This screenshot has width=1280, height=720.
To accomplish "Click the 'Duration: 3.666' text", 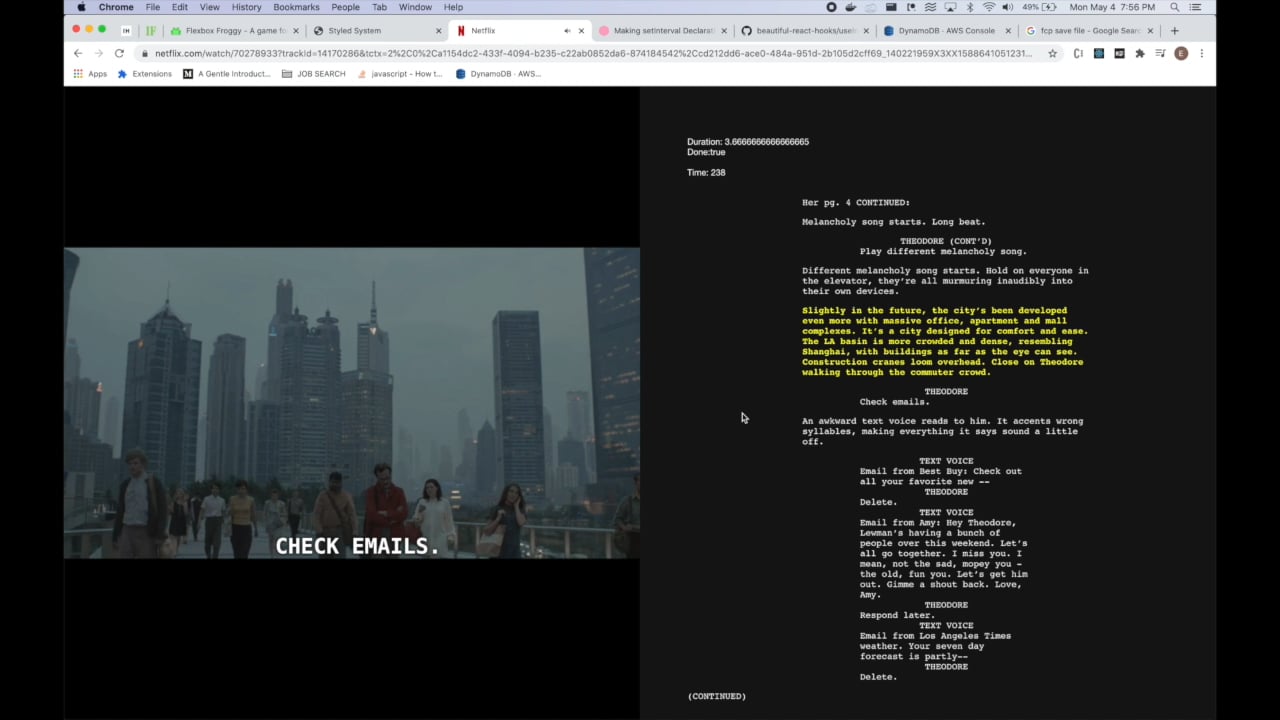I will (748, 142).
